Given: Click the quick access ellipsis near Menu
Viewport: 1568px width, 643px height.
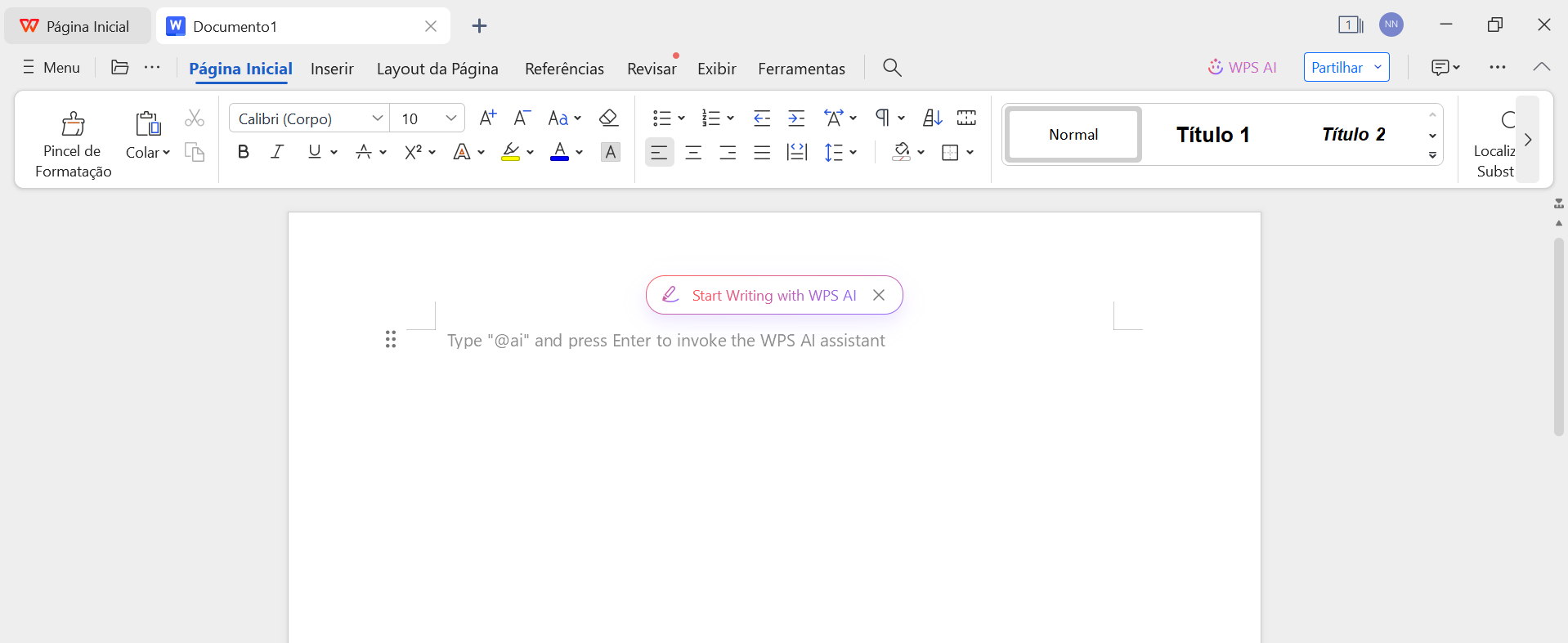Looking at the screenshot, I should tap(152, 67).
